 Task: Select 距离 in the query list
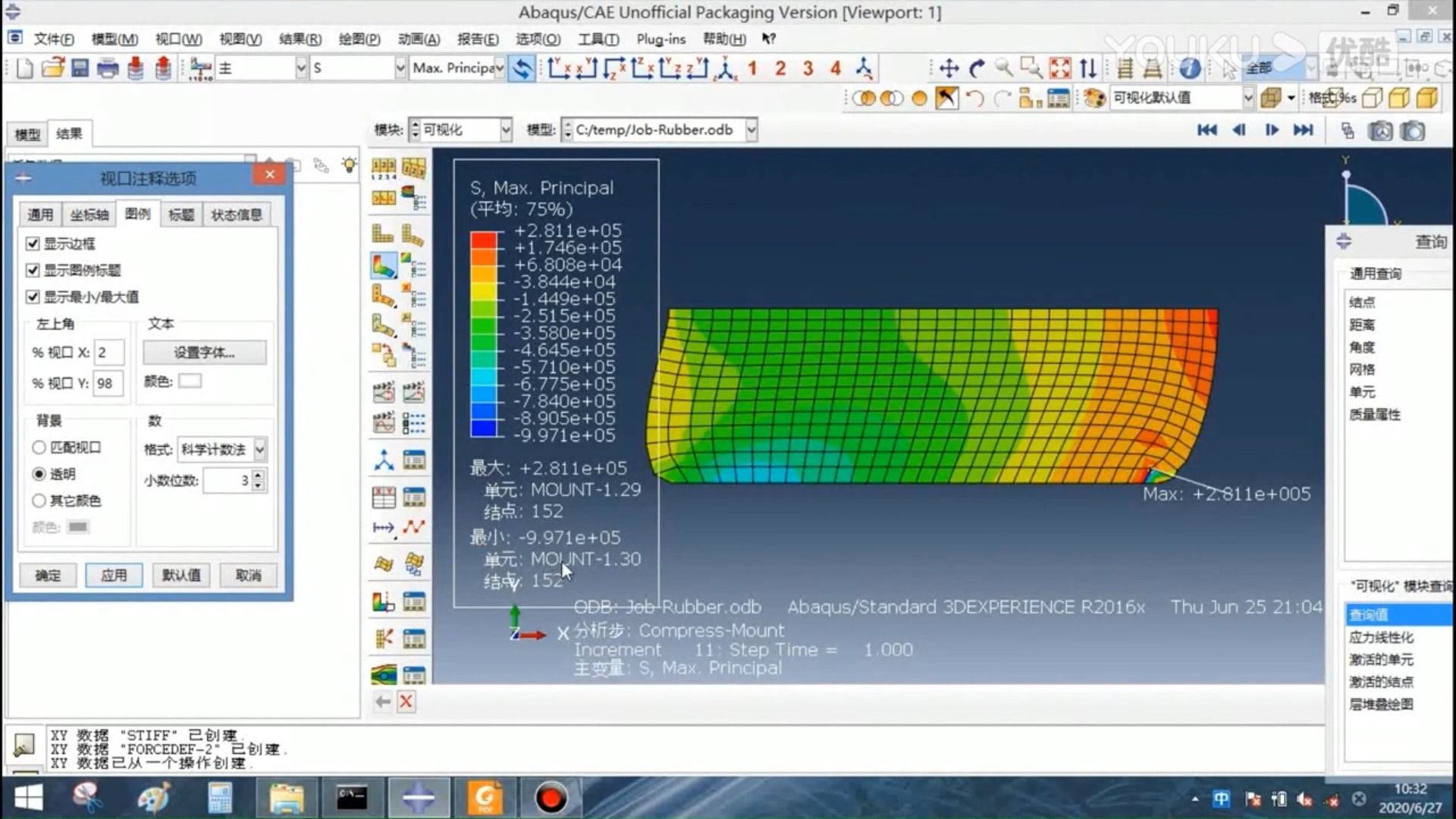(1362, 325)
